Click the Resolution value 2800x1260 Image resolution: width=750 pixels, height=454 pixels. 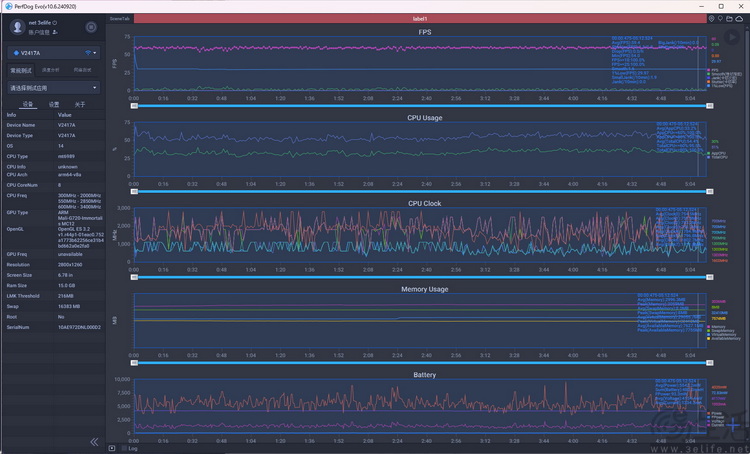point(70,265)
